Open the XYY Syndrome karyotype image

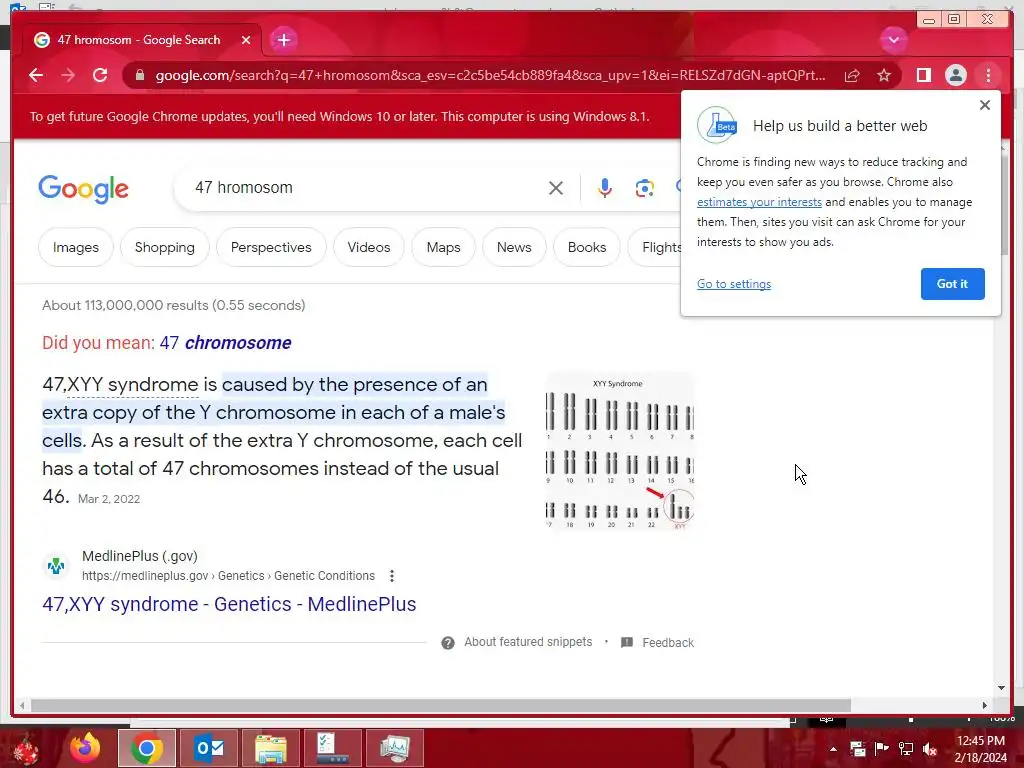[619, 451]
